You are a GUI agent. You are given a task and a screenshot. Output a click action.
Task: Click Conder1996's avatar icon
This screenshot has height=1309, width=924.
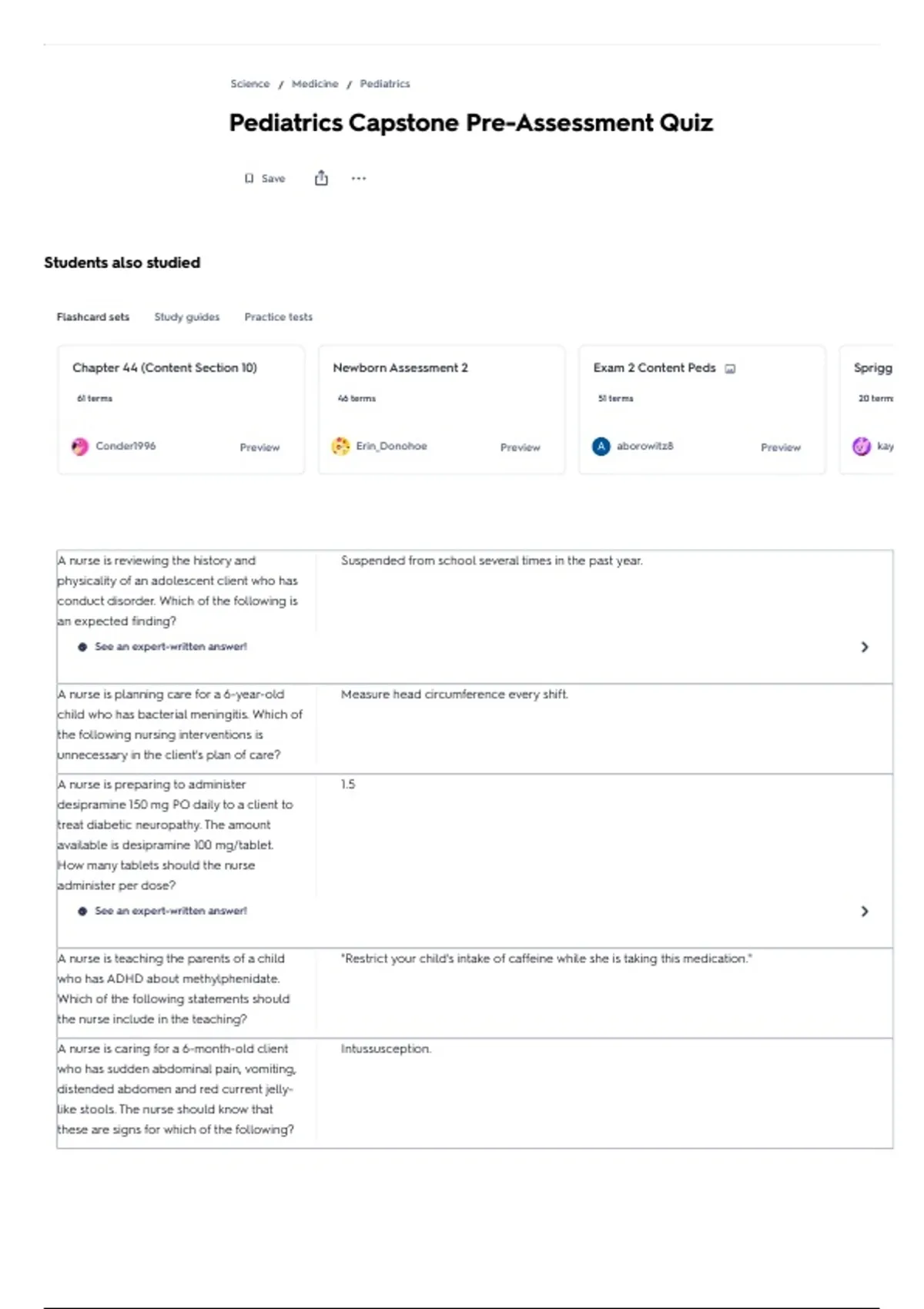80,447
